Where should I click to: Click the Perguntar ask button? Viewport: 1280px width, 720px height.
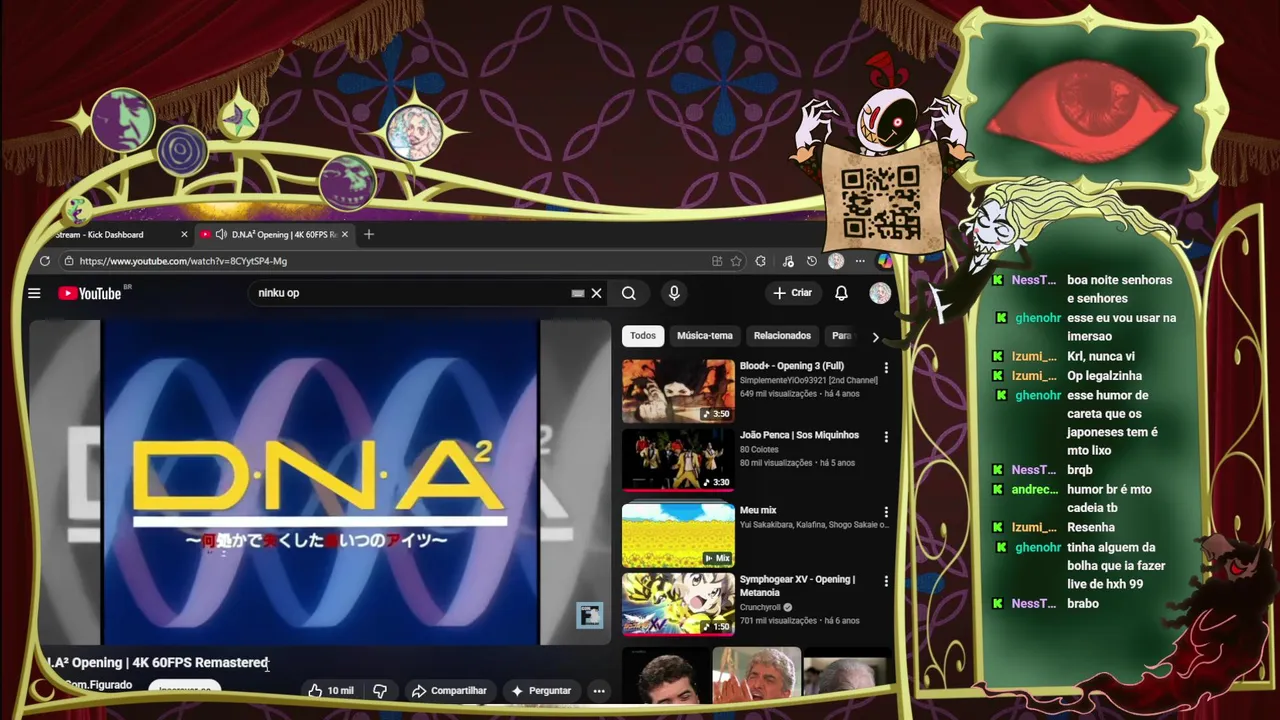pos(540,691)
